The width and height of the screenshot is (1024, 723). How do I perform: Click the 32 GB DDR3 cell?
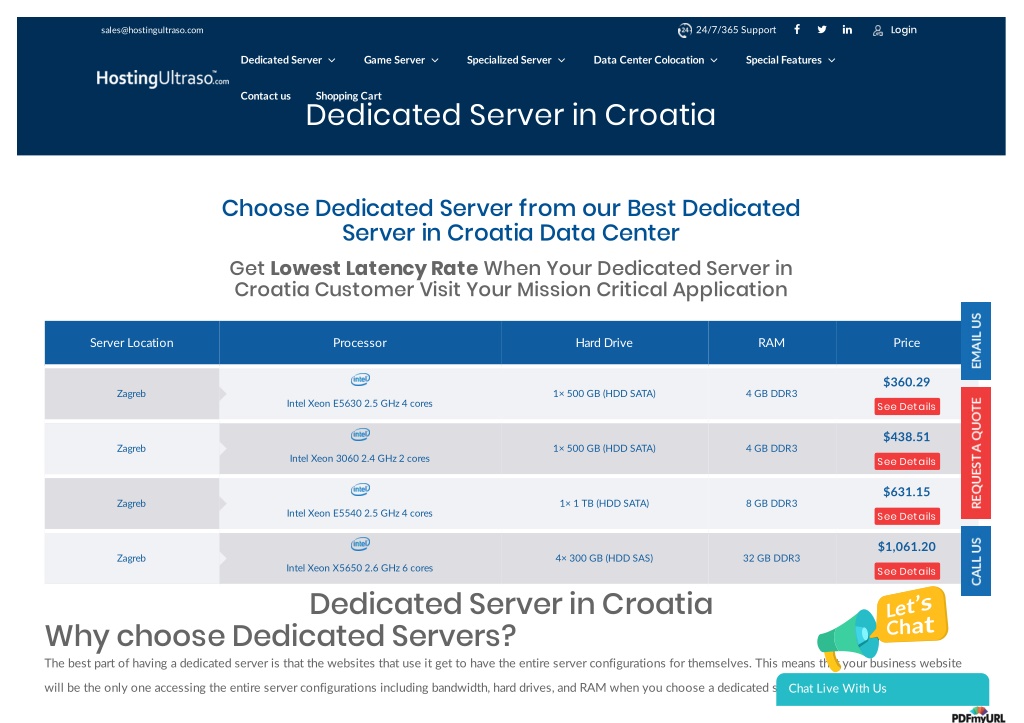771,558
